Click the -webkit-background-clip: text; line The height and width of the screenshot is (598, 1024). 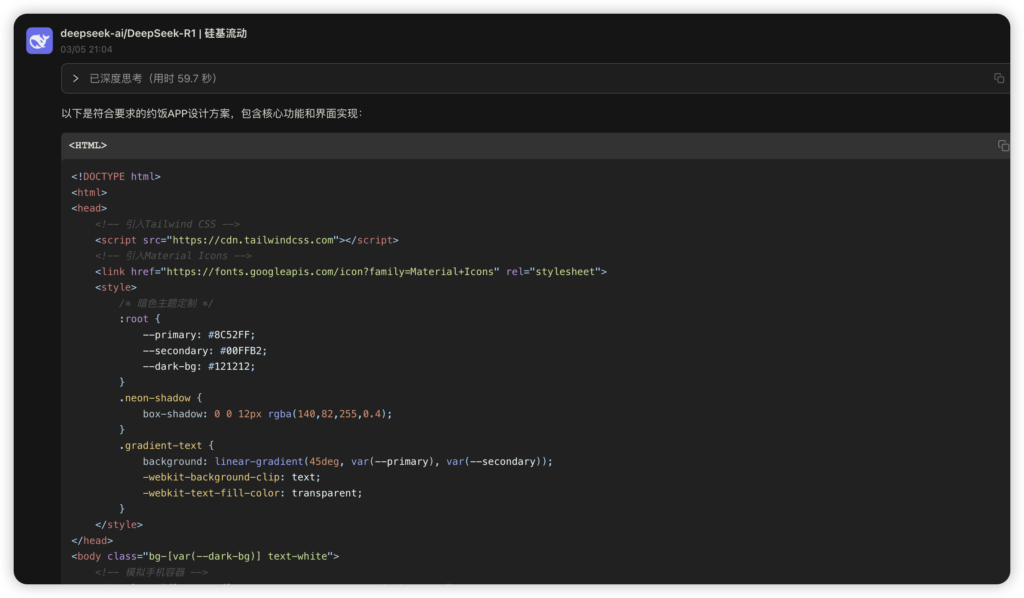pos(232,477)
